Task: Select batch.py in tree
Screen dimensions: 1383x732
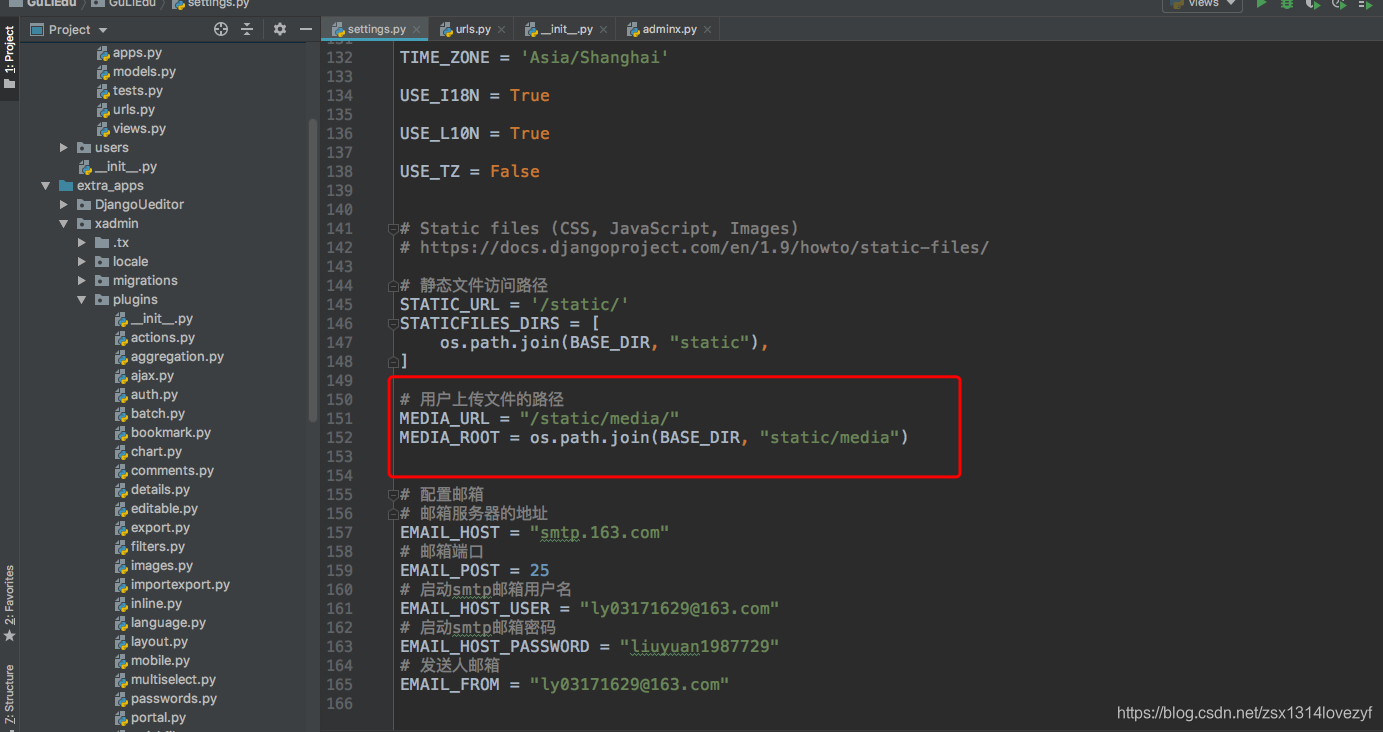Action: [149, 414]
